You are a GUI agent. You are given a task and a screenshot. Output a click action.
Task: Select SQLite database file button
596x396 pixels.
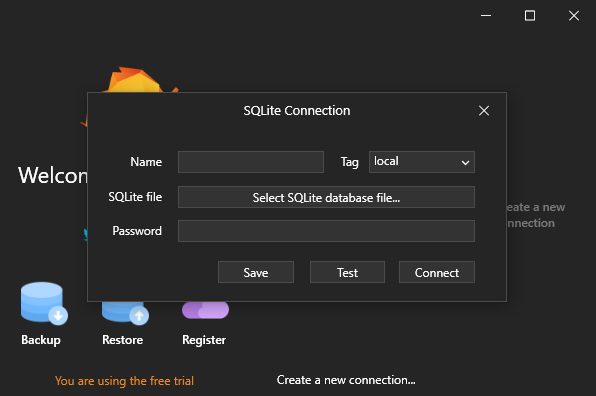[x=326, y=197]
